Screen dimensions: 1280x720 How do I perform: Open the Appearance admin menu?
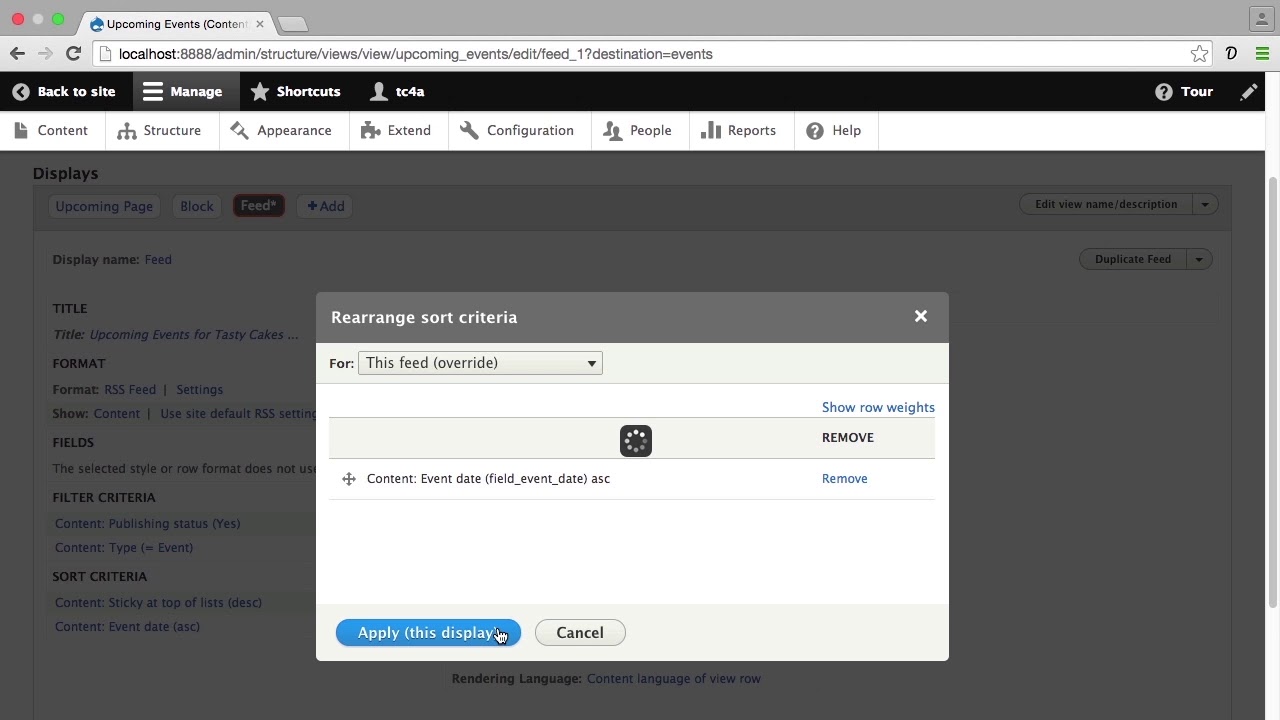(x=282, y=130)
